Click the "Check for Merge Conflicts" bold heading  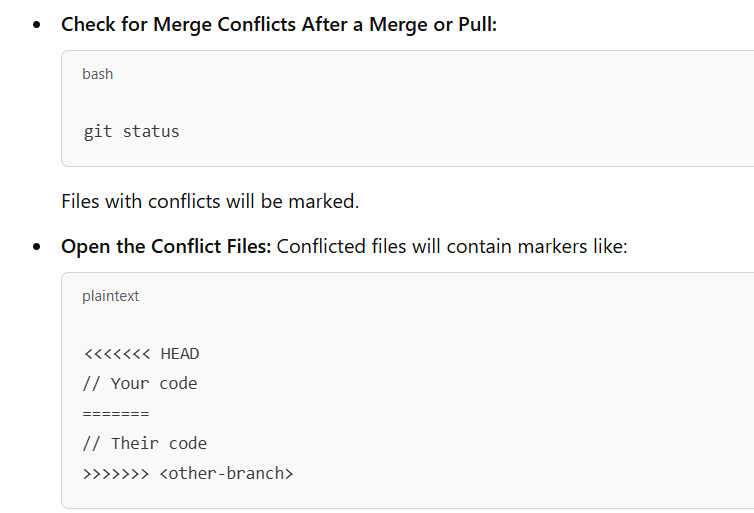[180, 24]
